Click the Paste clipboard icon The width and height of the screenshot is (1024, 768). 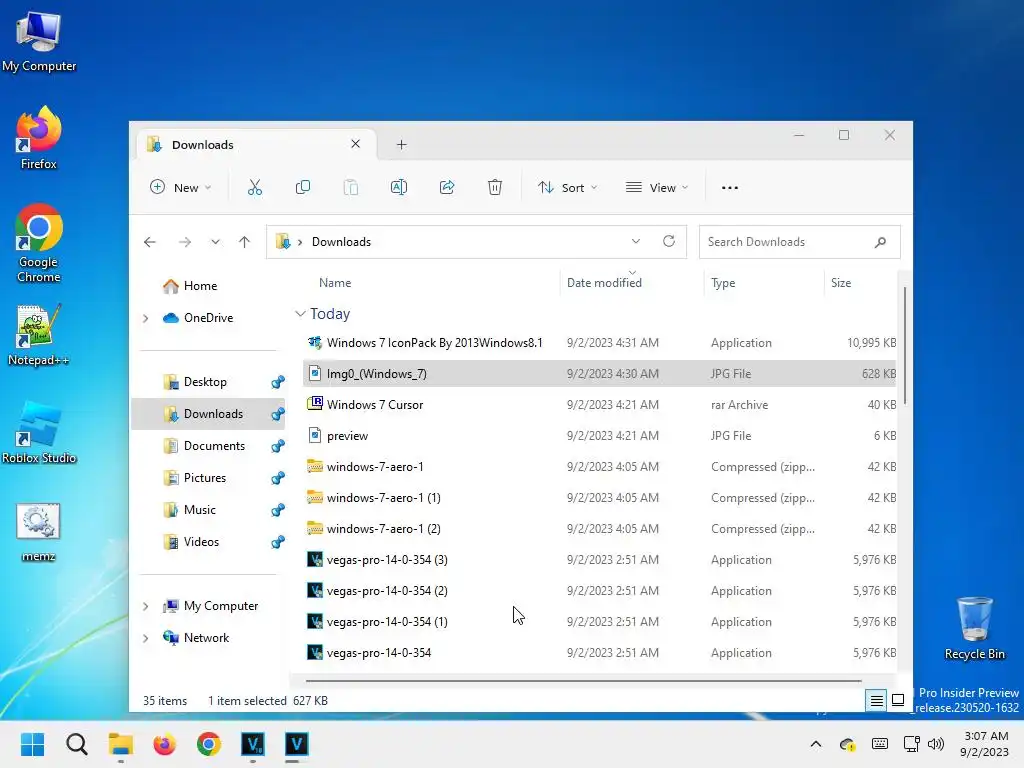point(351,187)
